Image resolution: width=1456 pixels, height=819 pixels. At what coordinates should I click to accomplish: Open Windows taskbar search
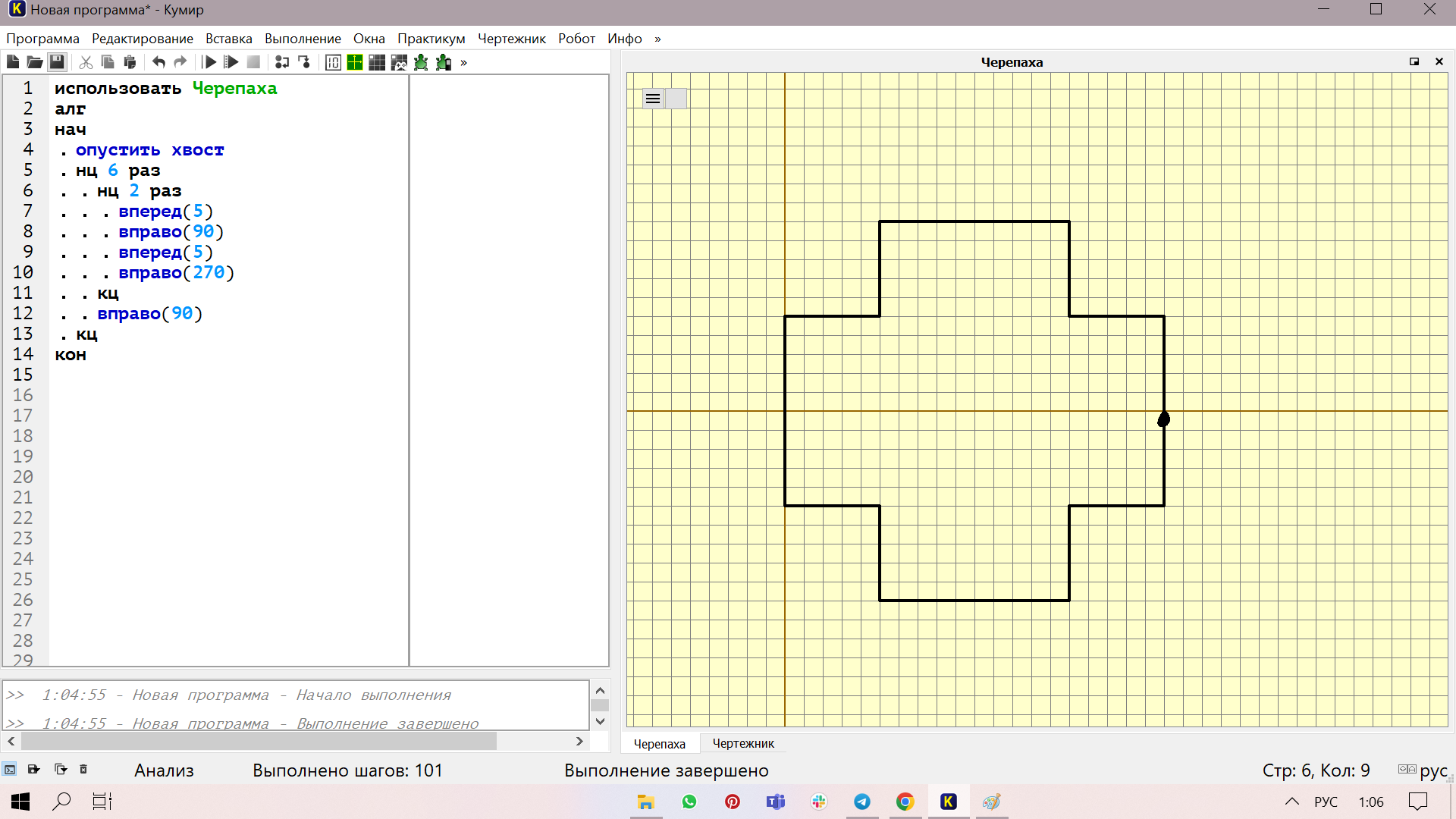pyautogui.click(x=61, y=802)
